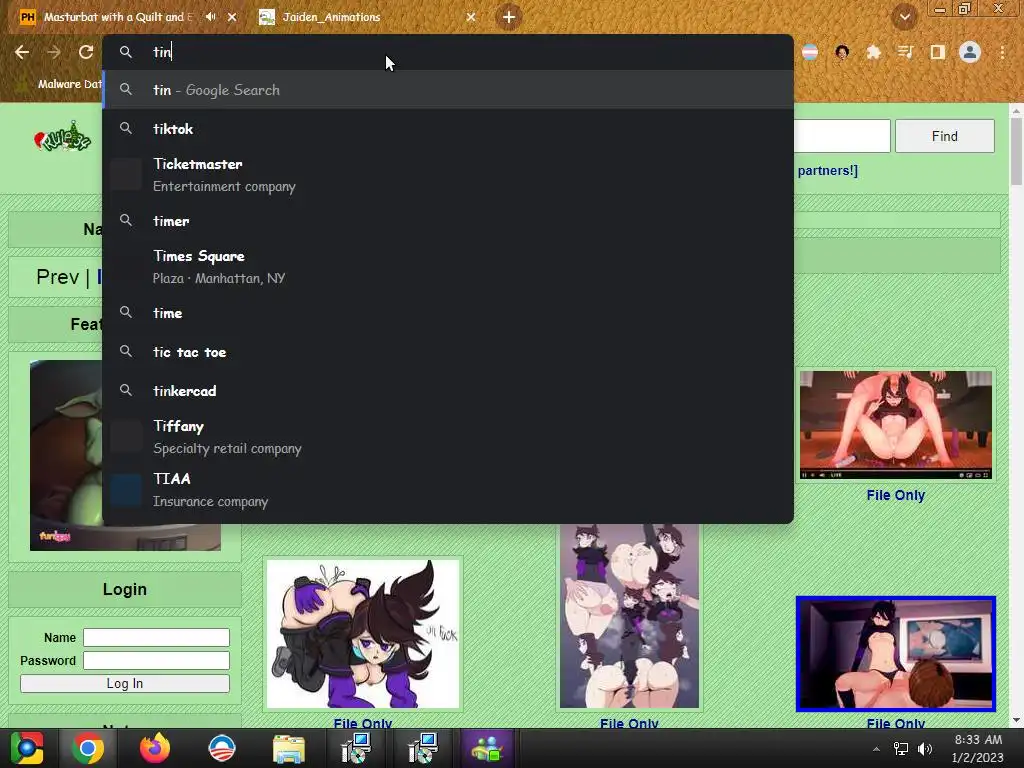Image resolution: width=1024 pixels, height=768 pixels.
Task: Open the media controls button
Action: tap(905, 52)
